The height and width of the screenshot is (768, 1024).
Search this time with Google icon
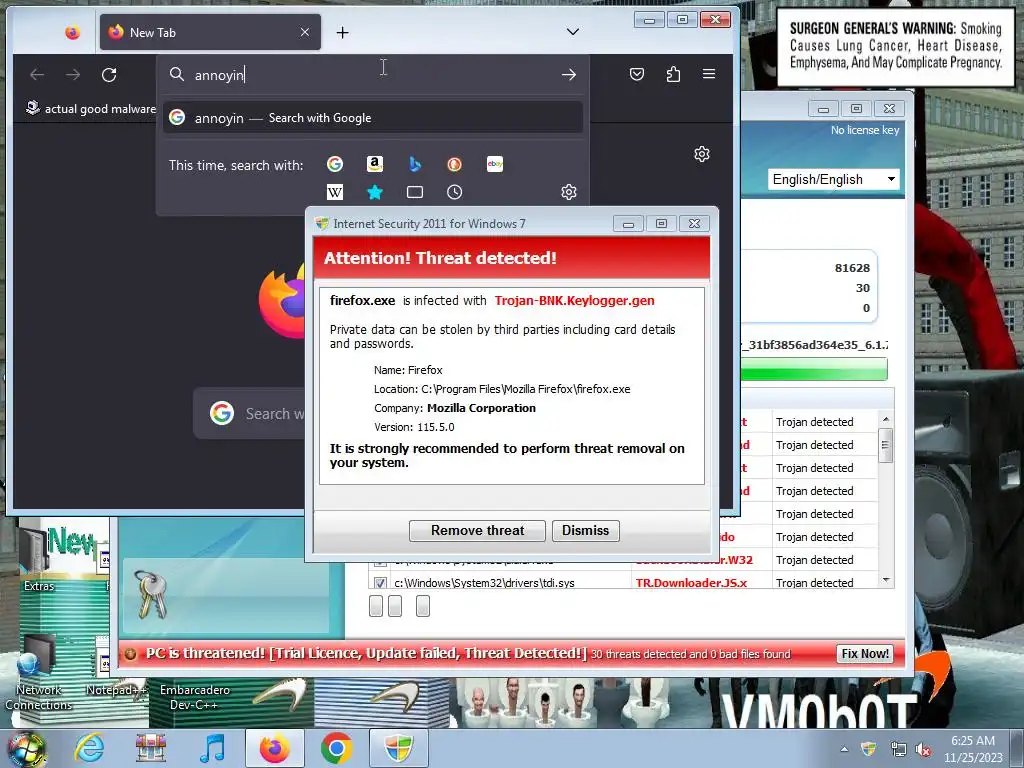335,164
